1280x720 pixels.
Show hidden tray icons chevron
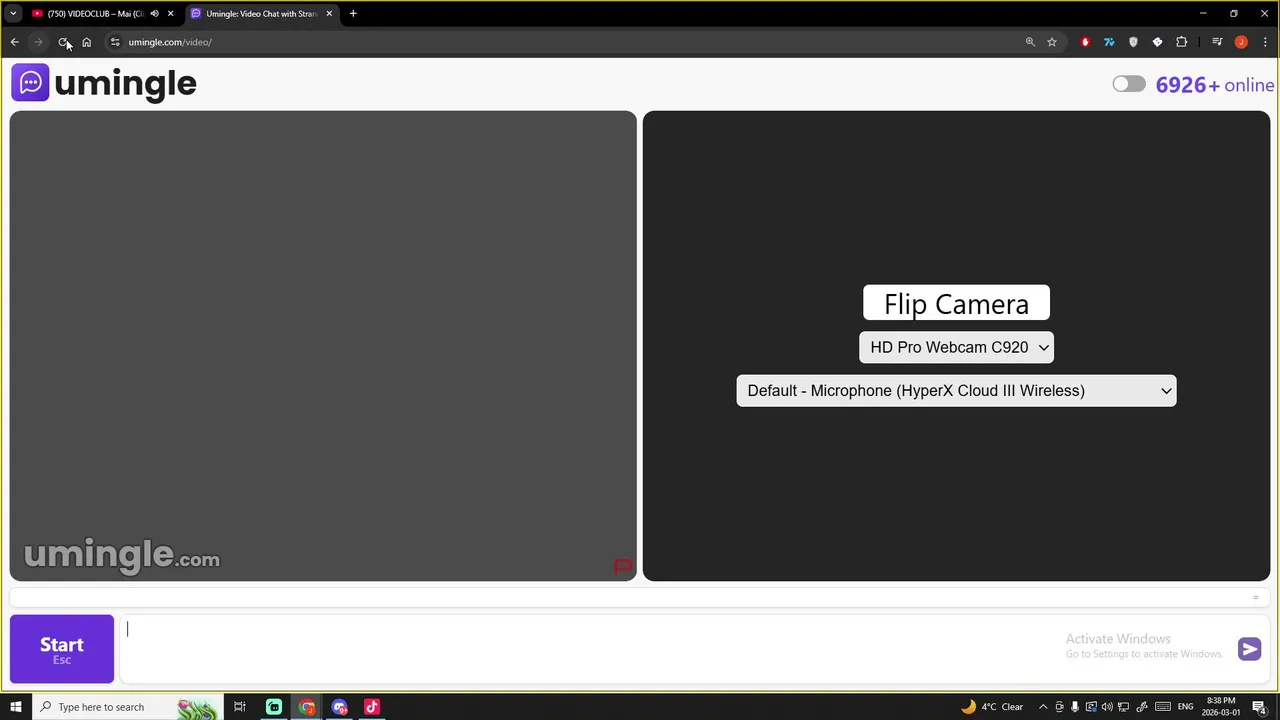click(x=1043, y=707)
